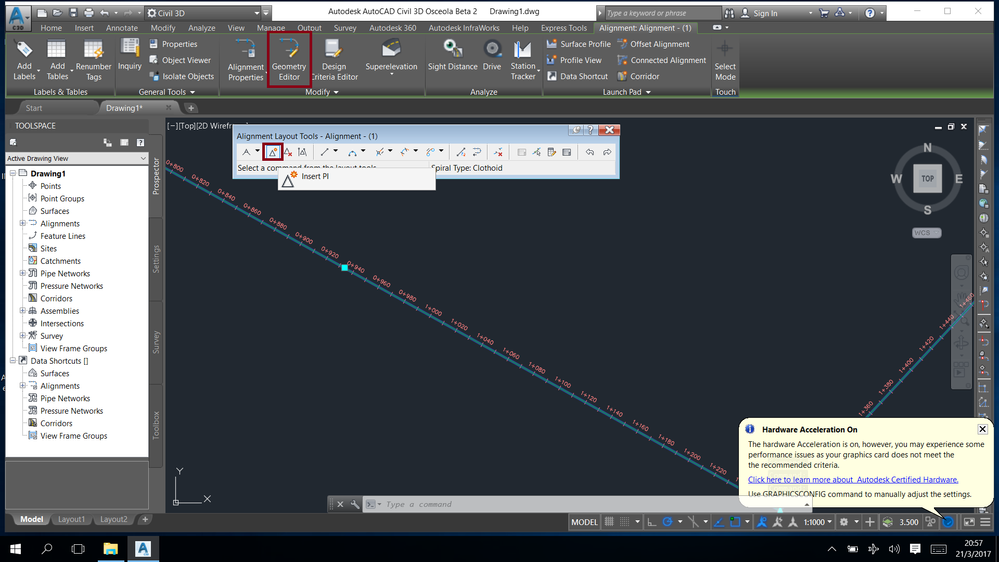Click the AutoCAD application menu logo
The image size is (999, 562).
tap(18, 17)
